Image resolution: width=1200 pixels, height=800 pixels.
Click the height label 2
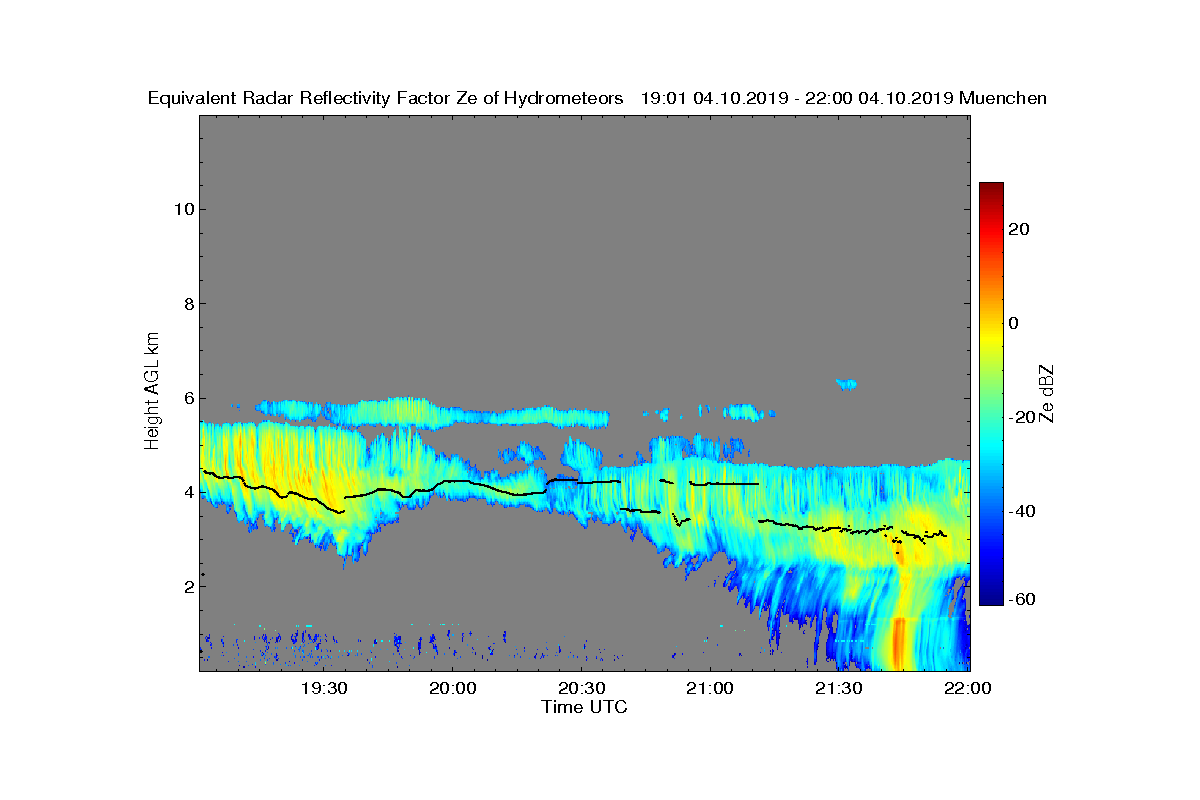pyautogui.click(x=187, y=586)
